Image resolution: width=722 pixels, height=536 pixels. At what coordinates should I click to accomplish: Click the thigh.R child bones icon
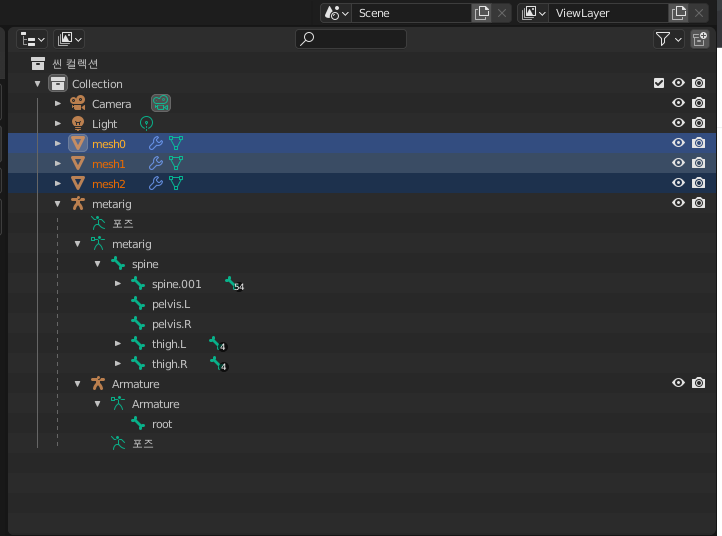(219, 364)
